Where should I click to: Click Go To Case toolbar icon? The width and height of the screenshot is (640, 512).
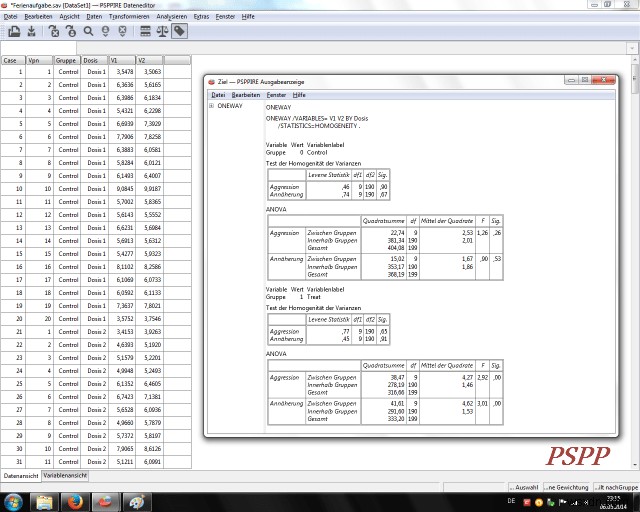(71, 31)
